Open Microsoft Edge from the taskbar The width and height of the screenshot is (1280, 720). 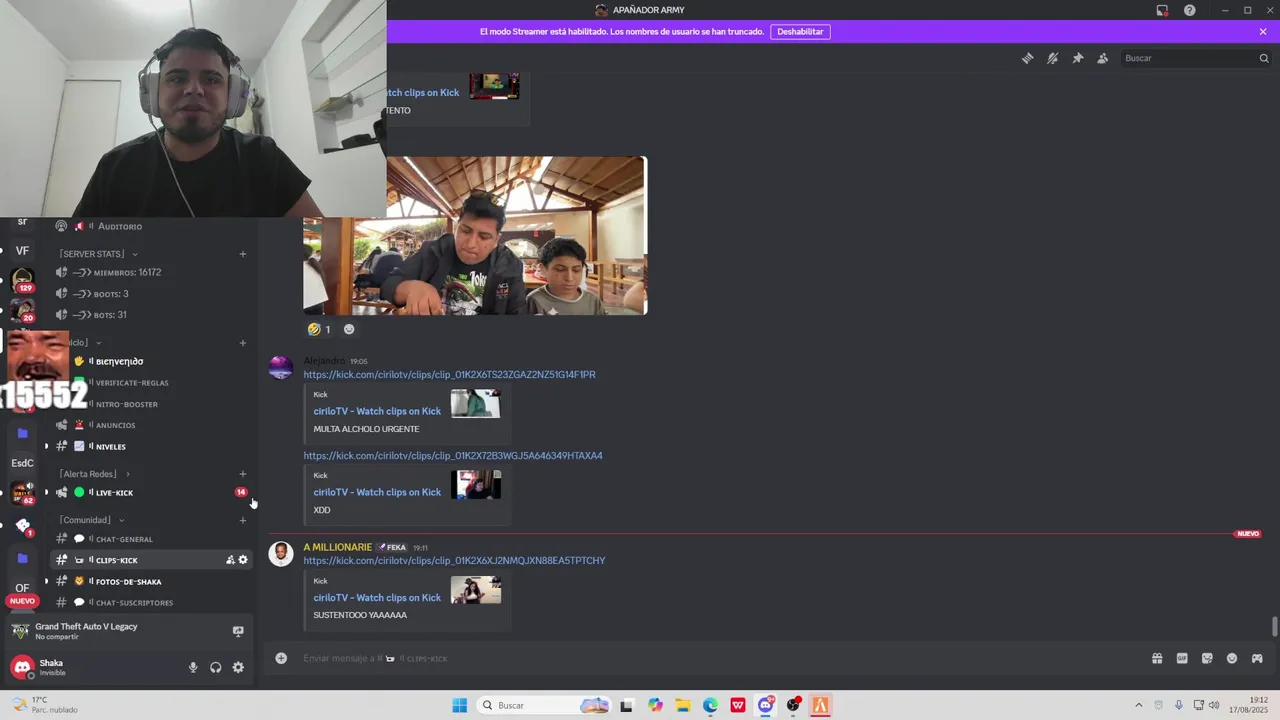[x=710, y=705]
